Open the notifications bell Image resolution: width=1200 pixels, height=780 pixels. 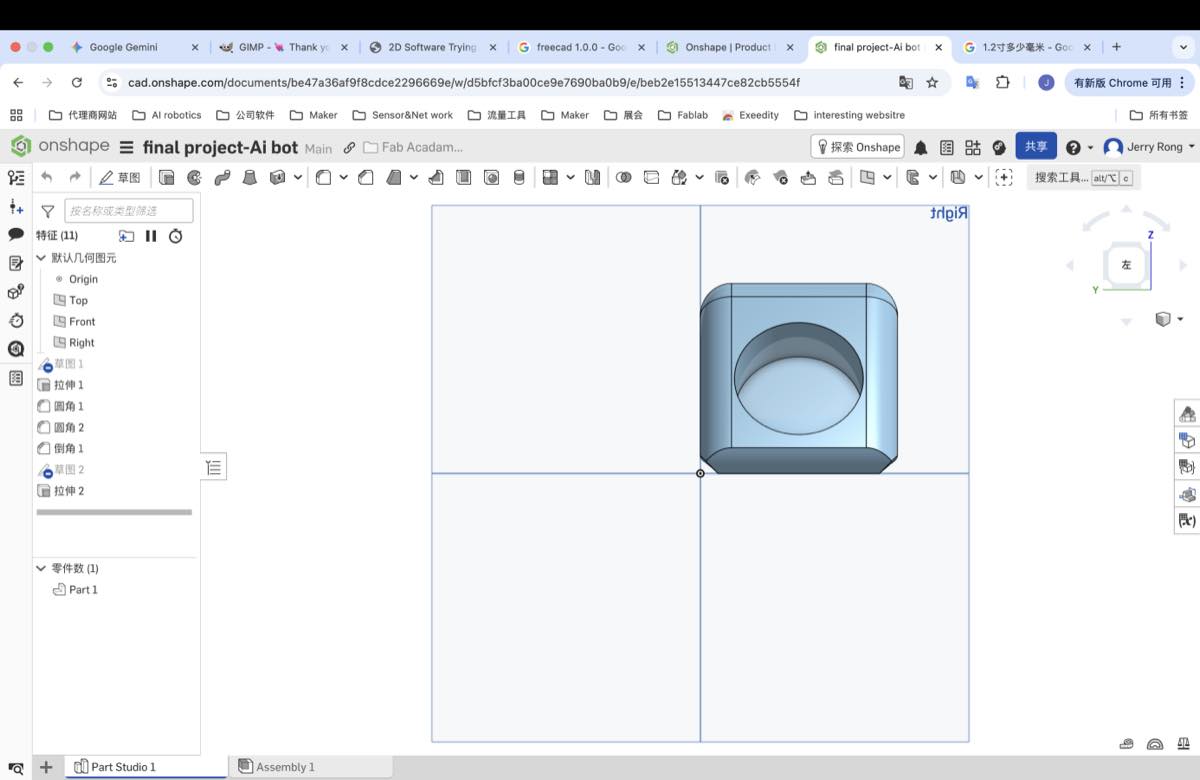(920, 147)
